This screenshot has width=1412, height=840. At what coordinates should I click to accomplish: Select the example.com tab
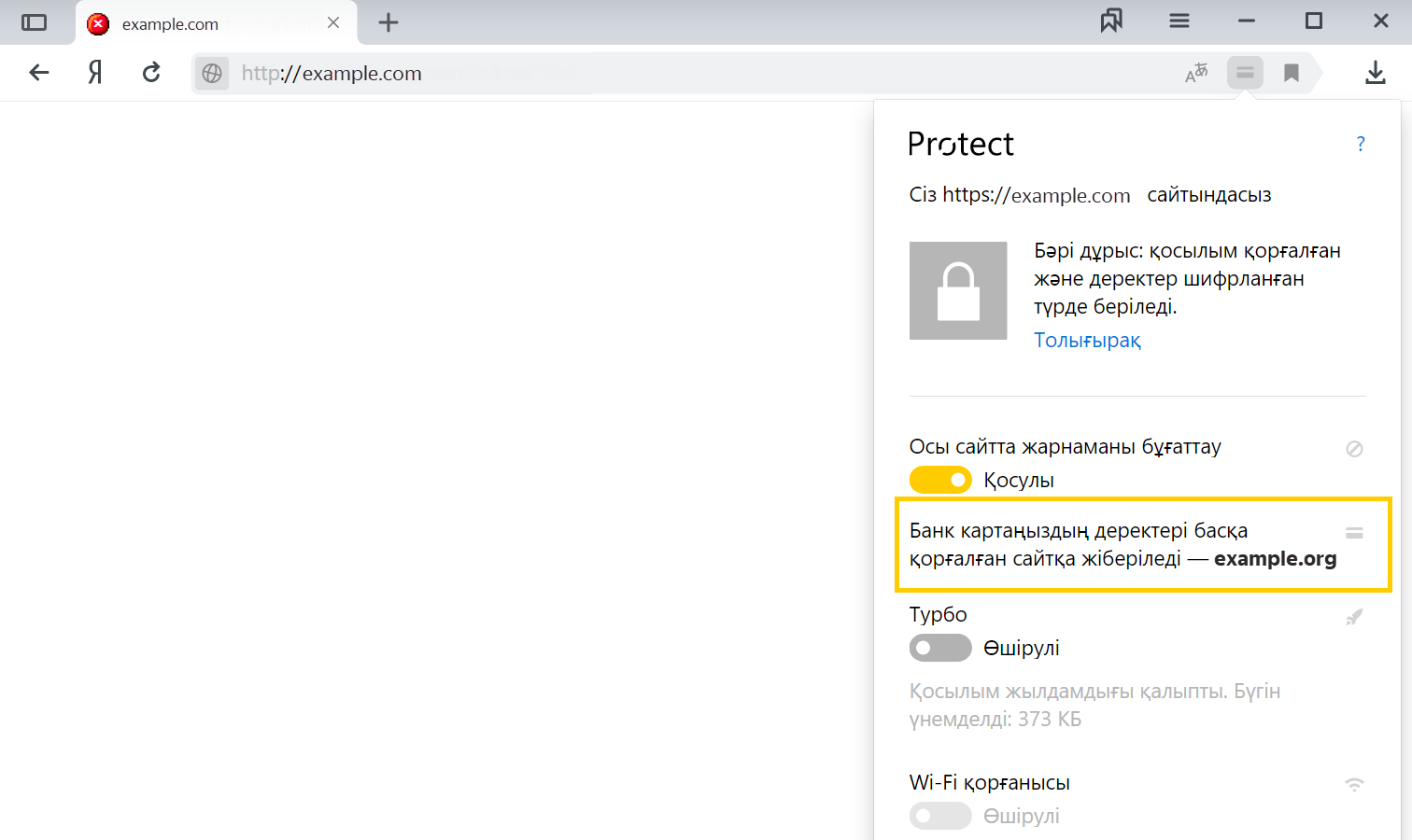(x=216, y=23)
